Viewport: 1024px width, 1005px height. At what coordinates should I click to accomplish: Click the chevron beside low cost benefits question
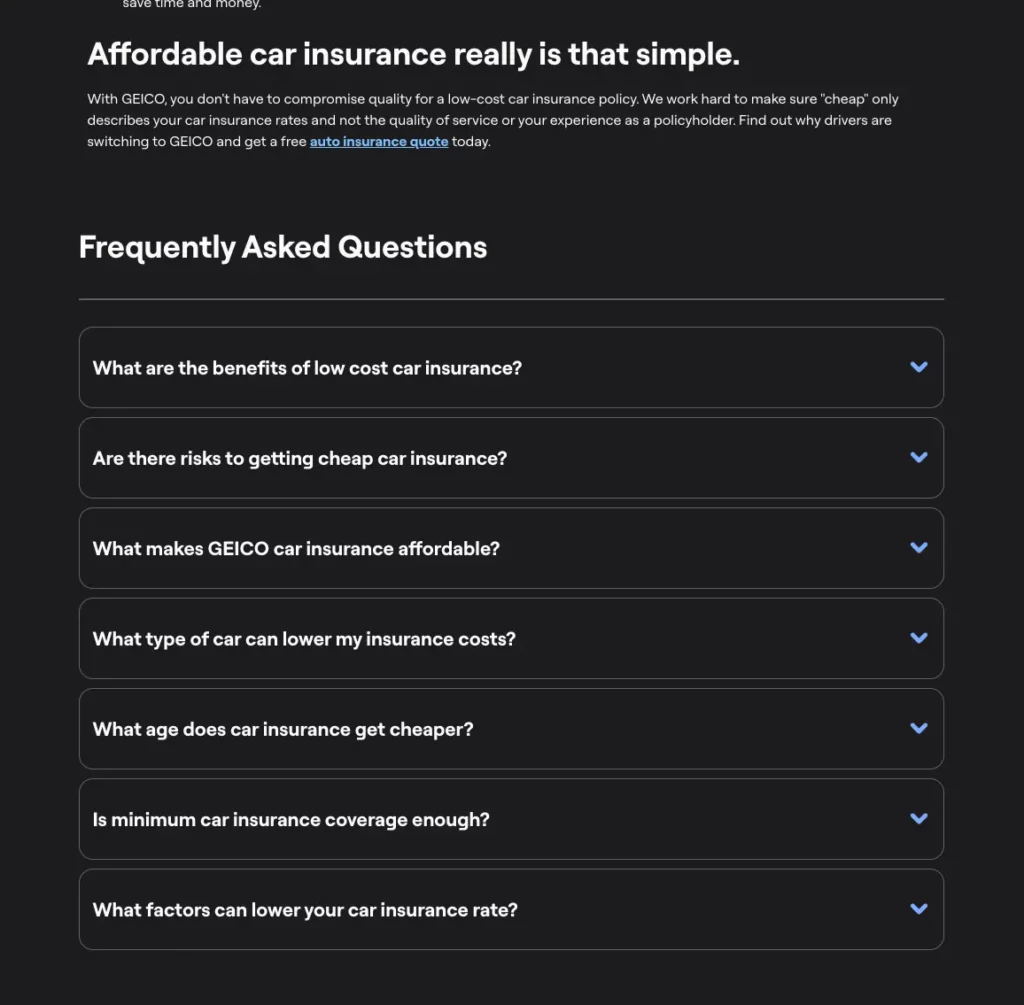point(918,367)
